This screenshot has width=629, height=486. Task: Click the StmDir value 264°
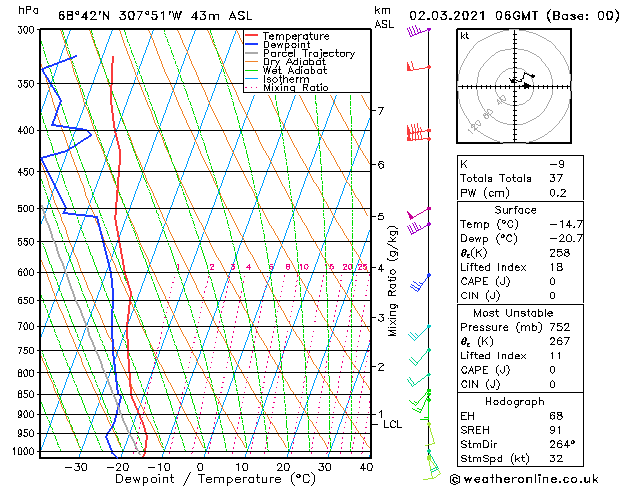click(x=562, y=444)
